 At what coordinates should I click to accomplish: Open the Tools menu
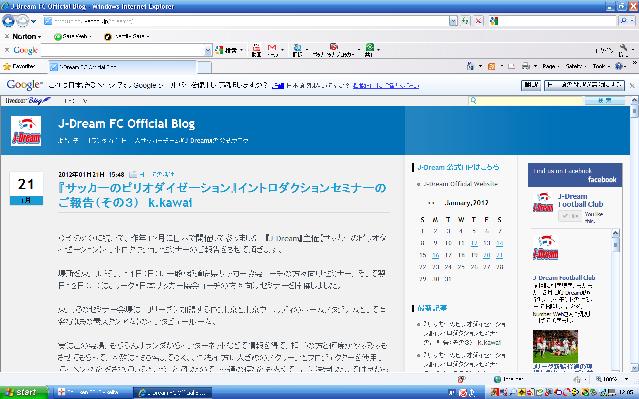[x=601, y=66]
